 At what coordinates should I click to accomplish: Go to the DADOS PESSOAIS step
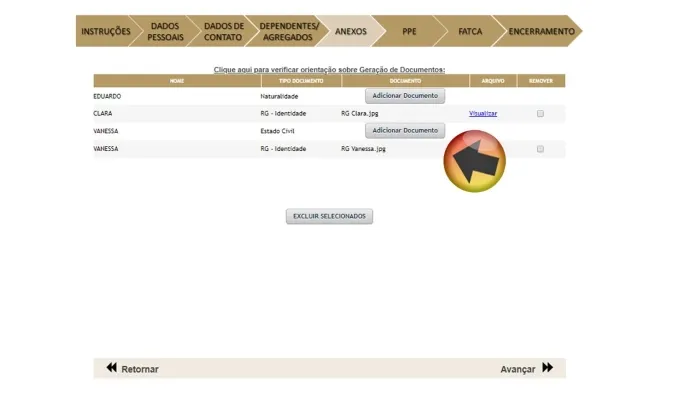(165, 31)
